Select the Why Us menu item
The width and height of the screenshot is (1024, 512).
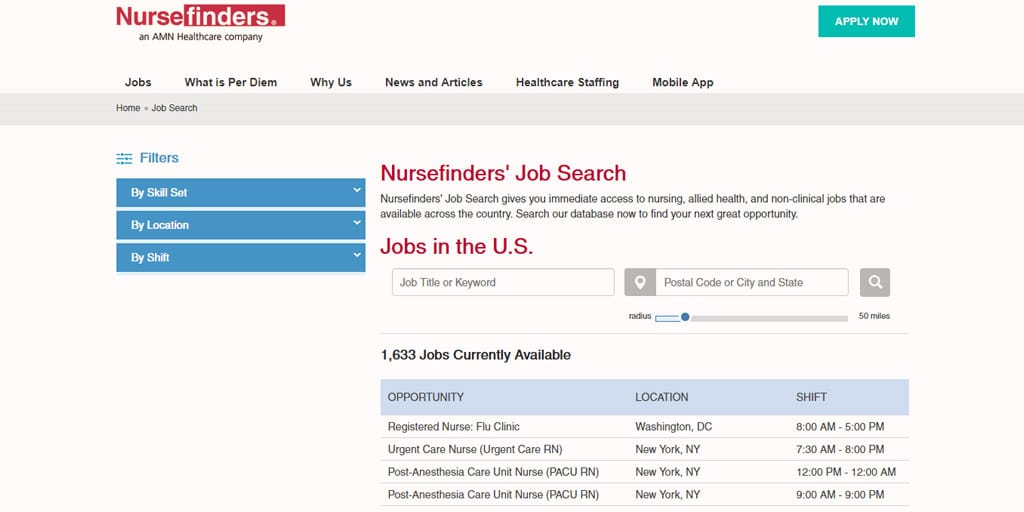(x=331, y=82)
